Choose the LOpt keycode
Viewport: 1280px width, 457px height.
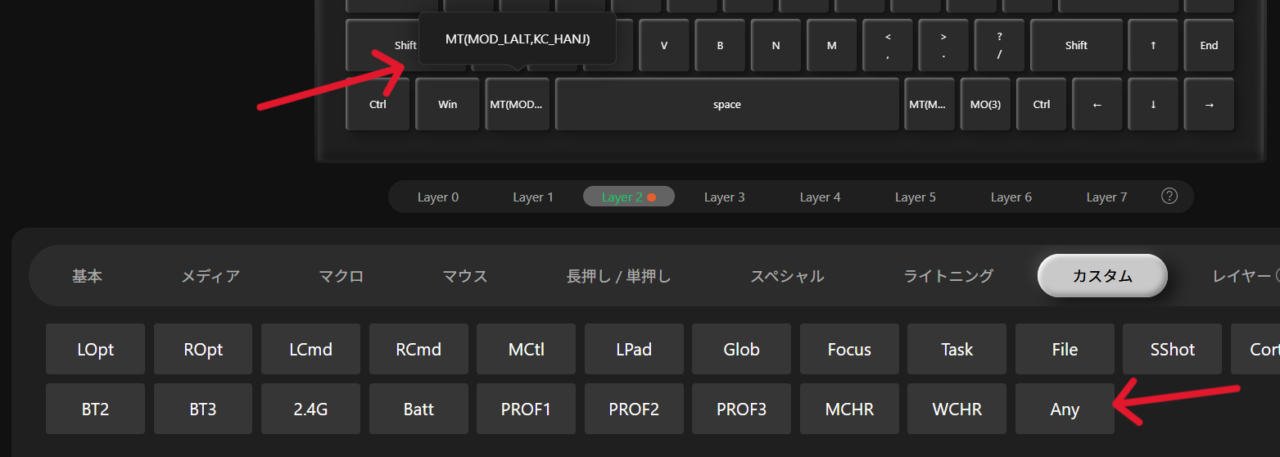(95, 349)
